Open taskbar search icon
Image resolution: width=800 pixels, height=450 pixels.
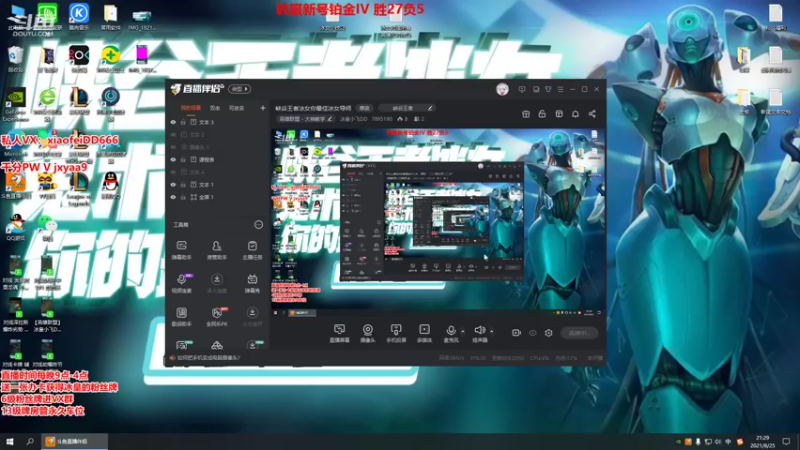pyautogui.click(x=30, y=441)
